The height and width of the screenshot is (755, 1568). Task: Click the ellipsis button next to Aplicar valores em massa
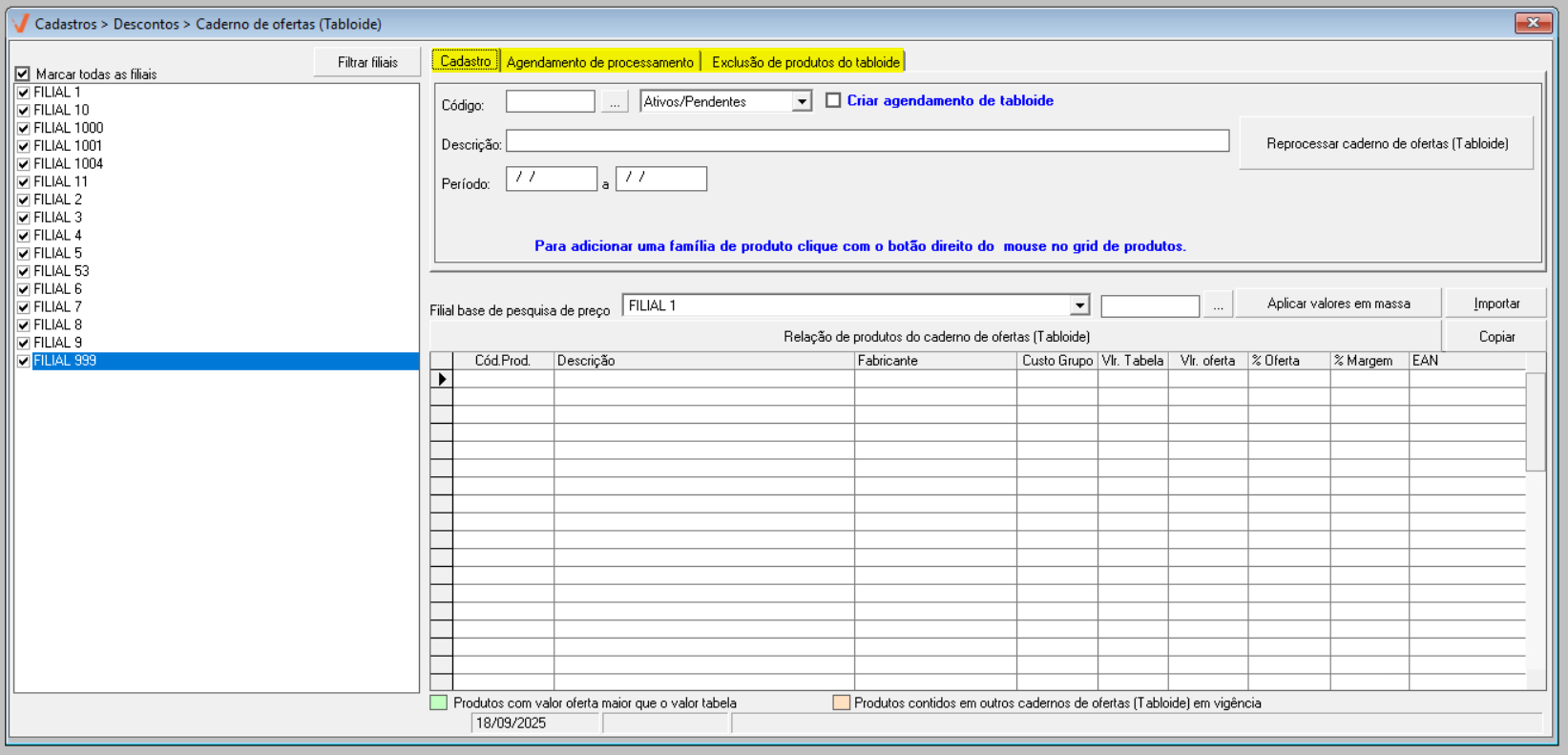click(x=1218, y=305)
